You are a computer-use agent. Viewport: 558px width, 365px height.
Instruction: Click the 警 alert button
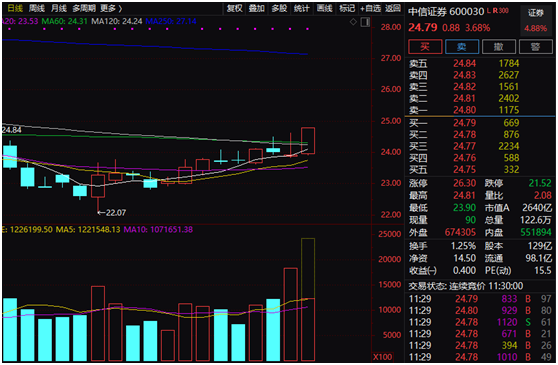point(536,47)
